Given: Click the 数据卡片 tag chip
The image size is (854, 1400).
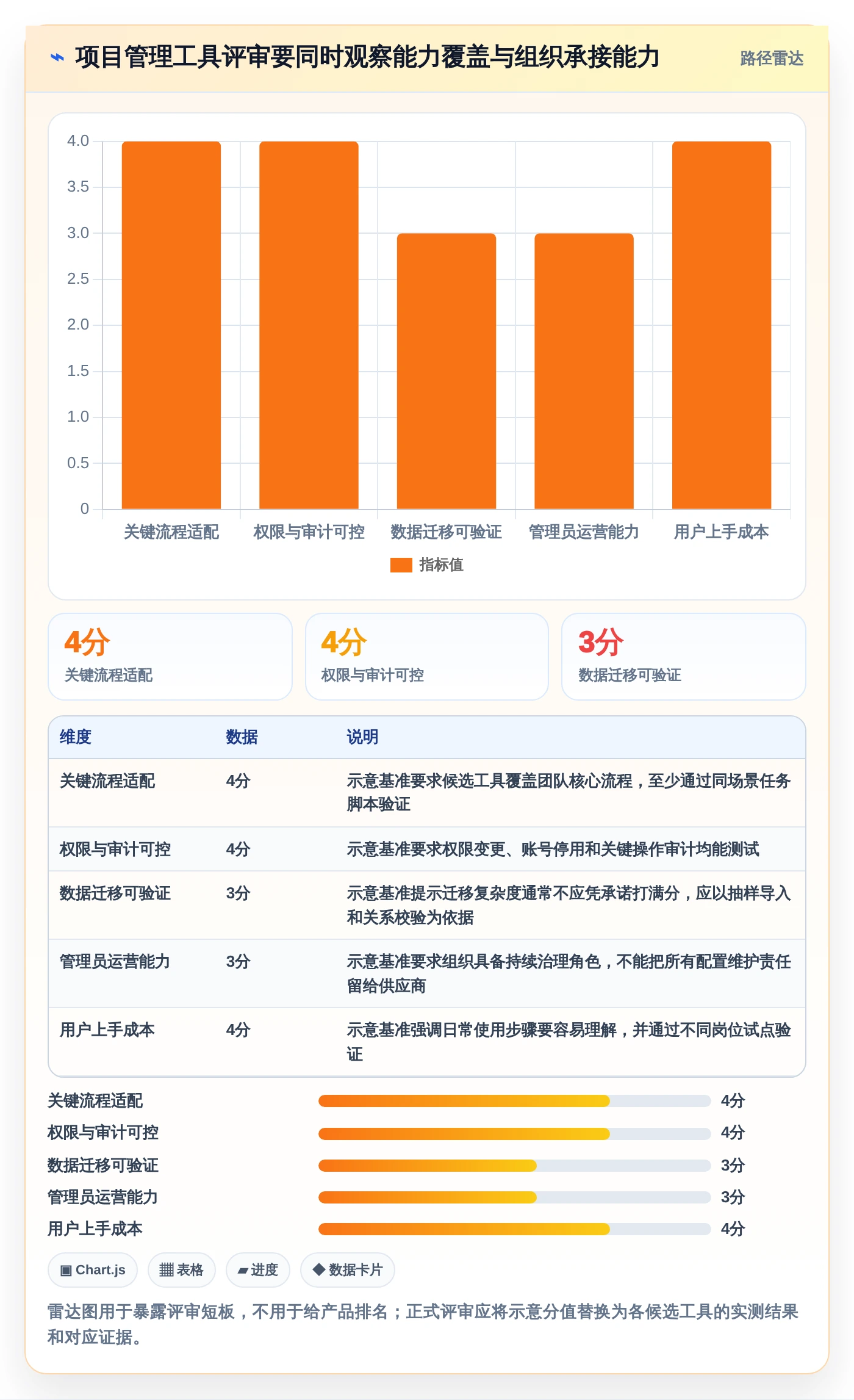Looking at the screenshot, I should click(x=348, y=1270).
